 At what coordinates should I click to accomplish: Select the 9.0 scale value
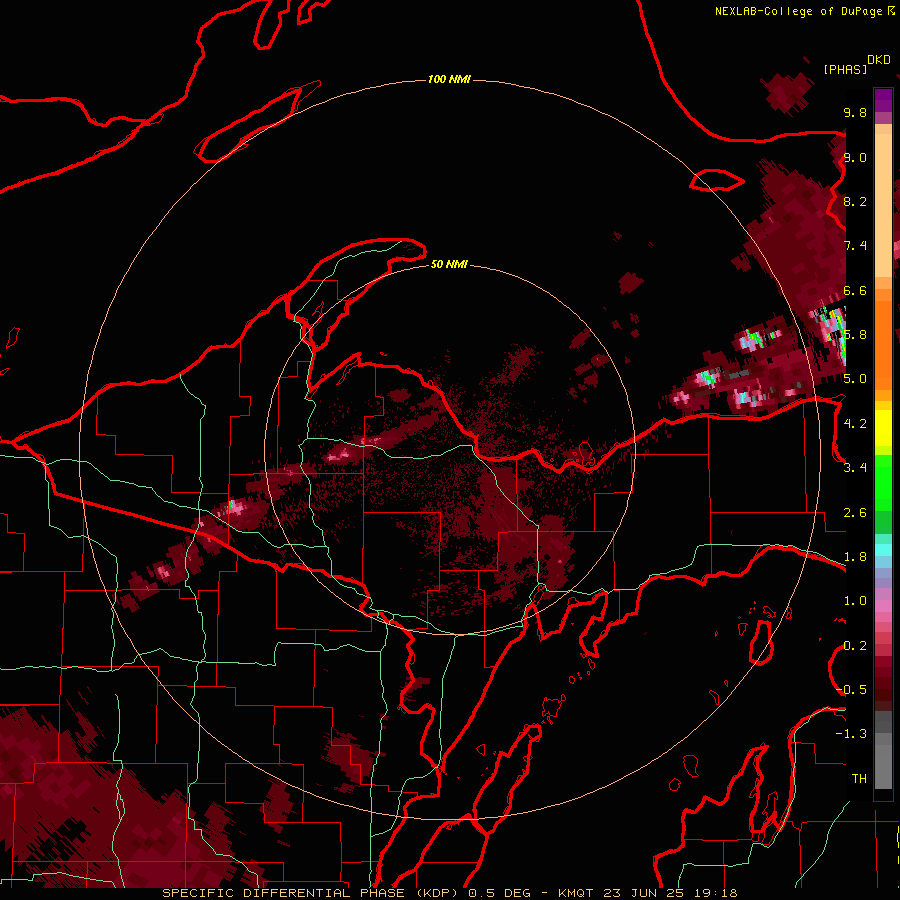[855, 157]
